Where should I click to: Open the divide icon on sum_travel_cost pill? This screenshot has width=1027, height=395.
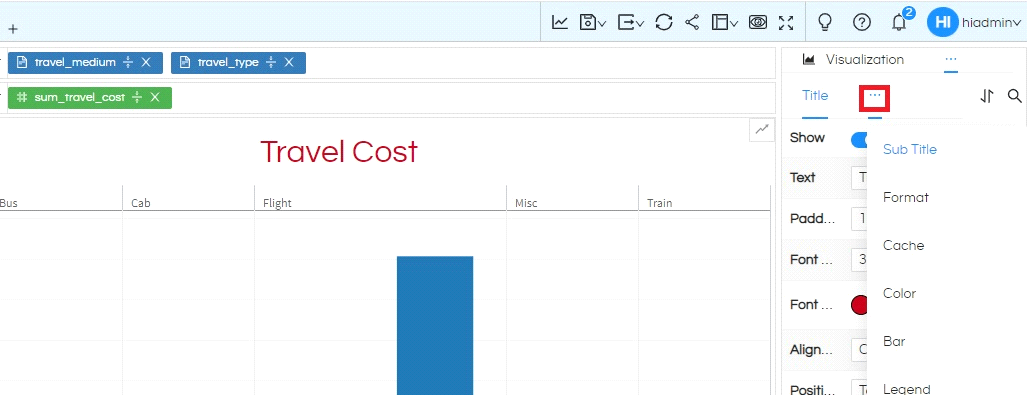click(x=137, y=98)
